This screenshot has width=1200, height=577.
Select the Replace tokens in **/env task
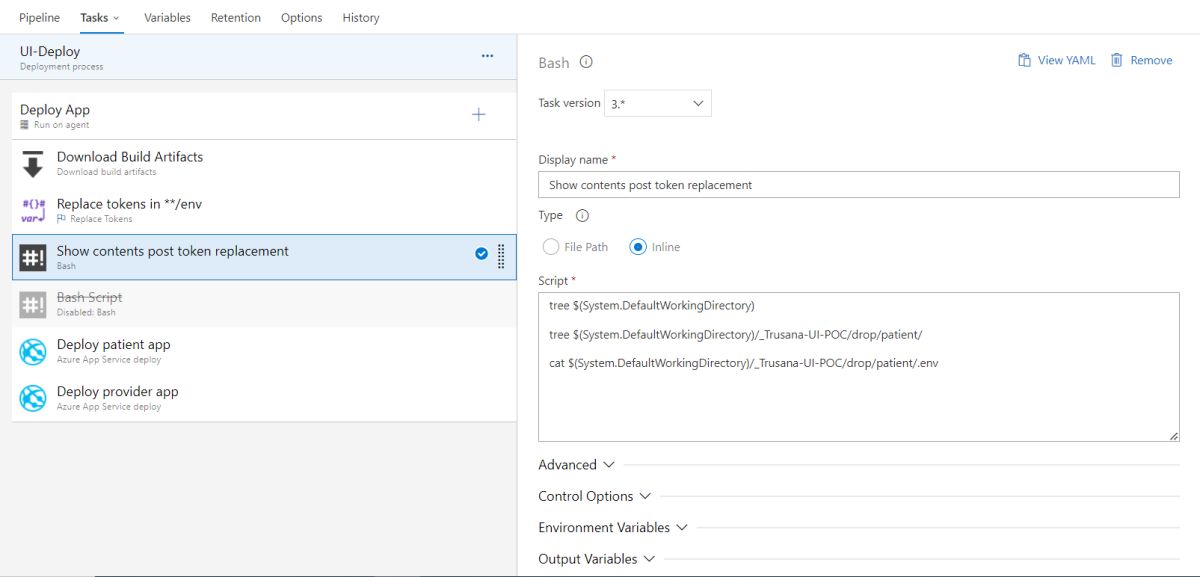[x=264, y=210]
